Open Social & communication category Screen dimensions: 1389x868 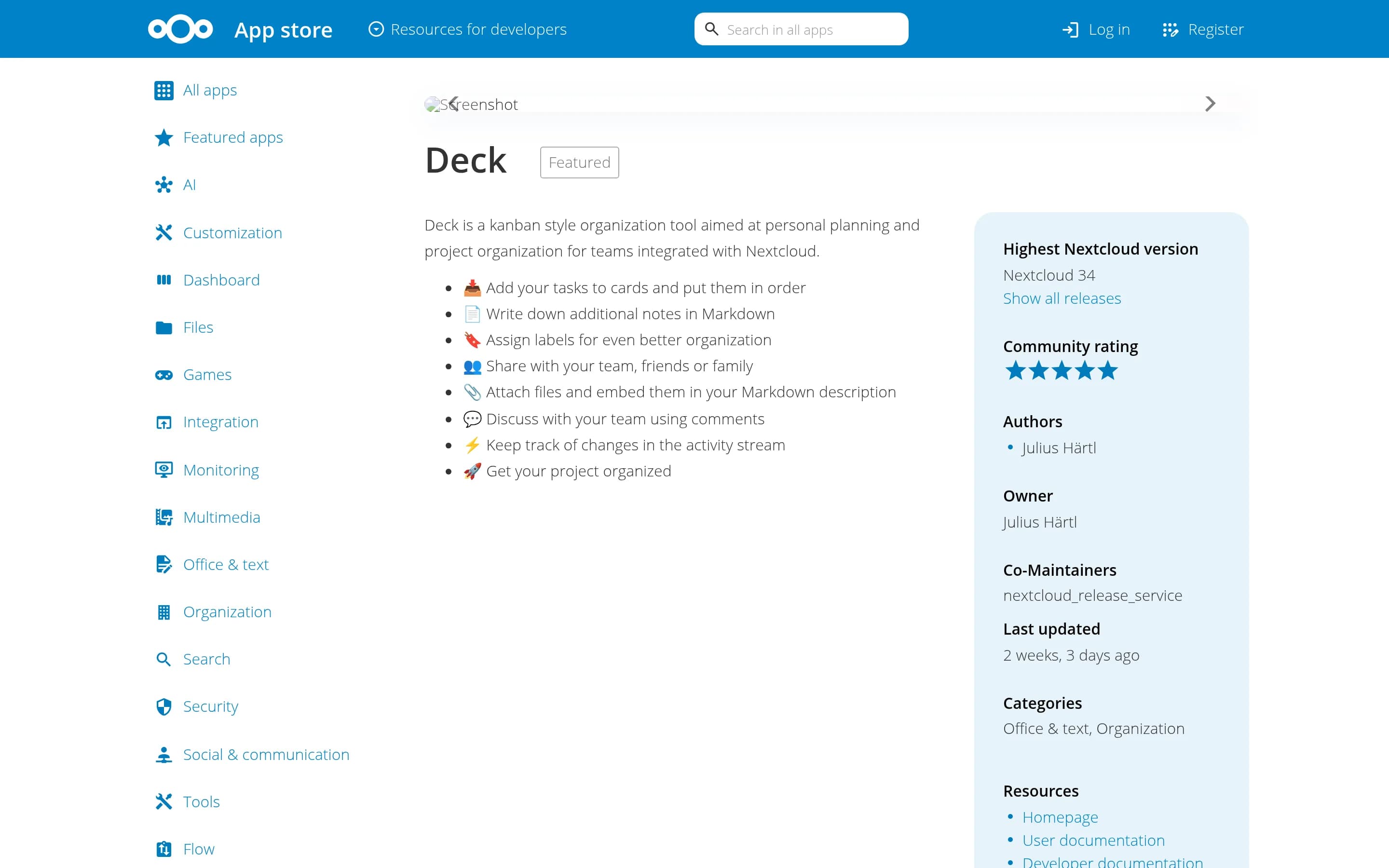pyautogui.click(x=266, y=754)
